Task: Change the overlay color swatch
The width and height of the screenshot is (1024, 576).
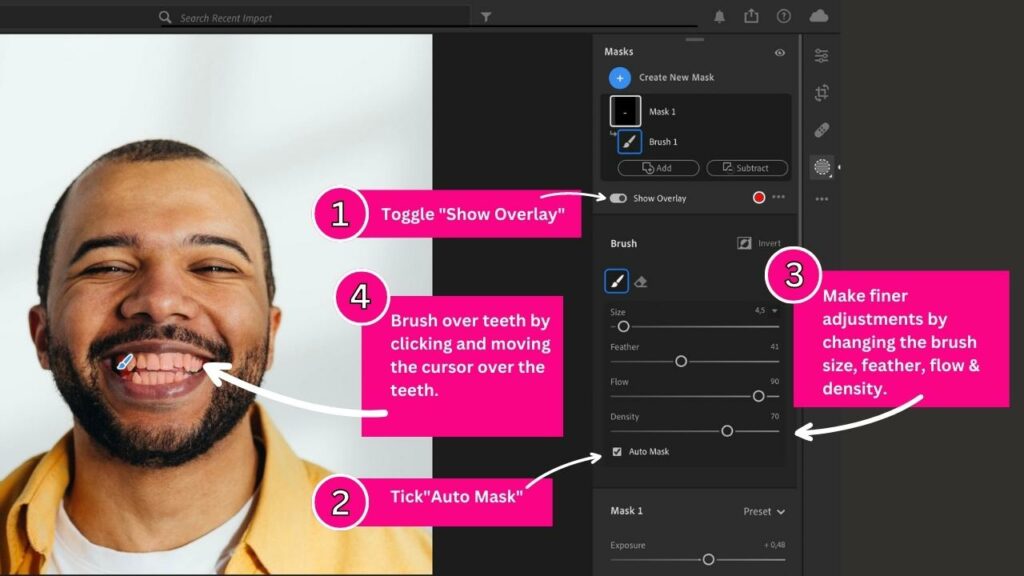Action: [x=758, y=198]
